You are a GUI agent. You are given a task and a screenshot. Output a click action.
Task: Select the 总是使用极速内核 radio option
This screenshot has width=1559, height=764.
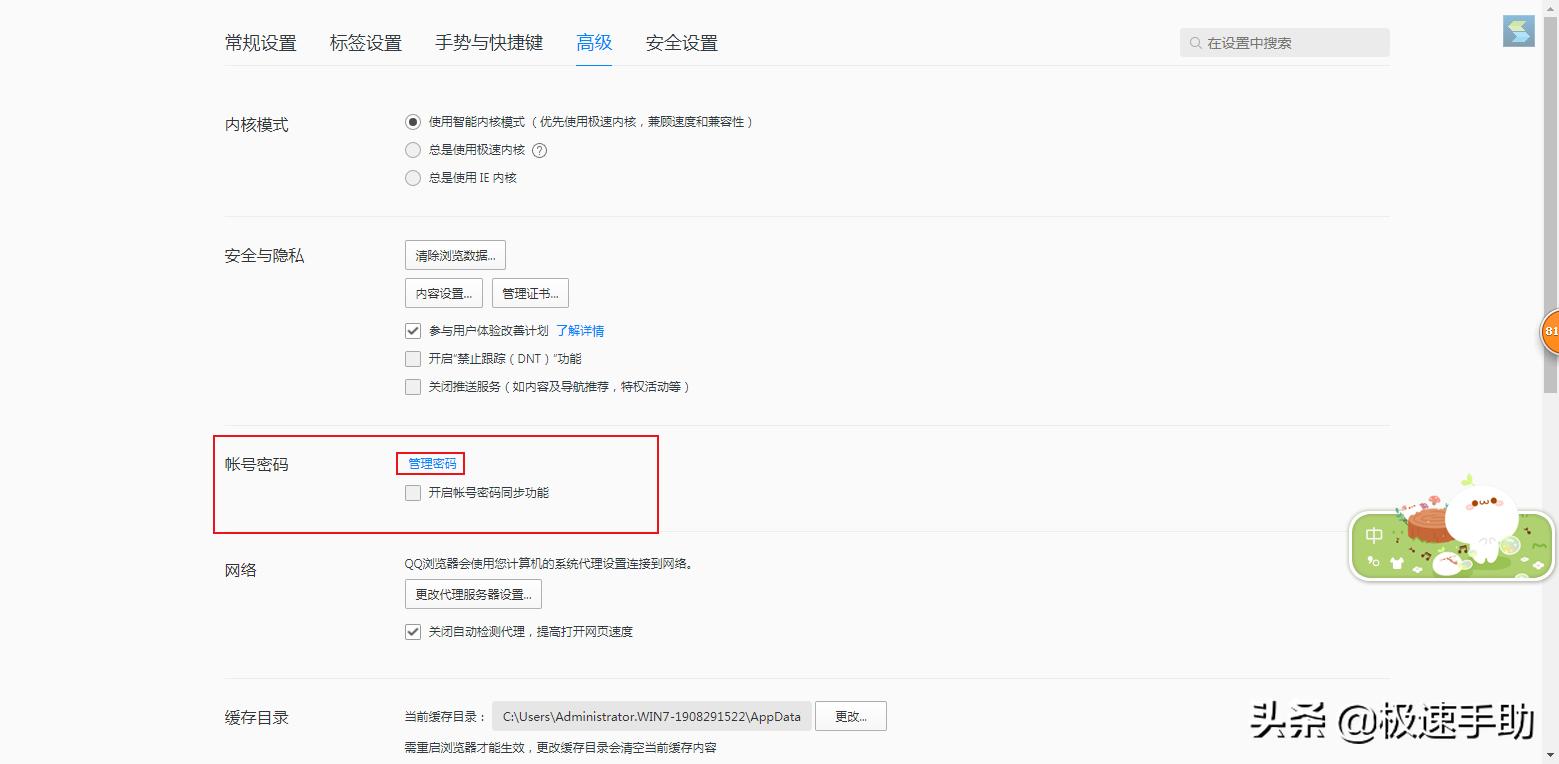[412, 150]
